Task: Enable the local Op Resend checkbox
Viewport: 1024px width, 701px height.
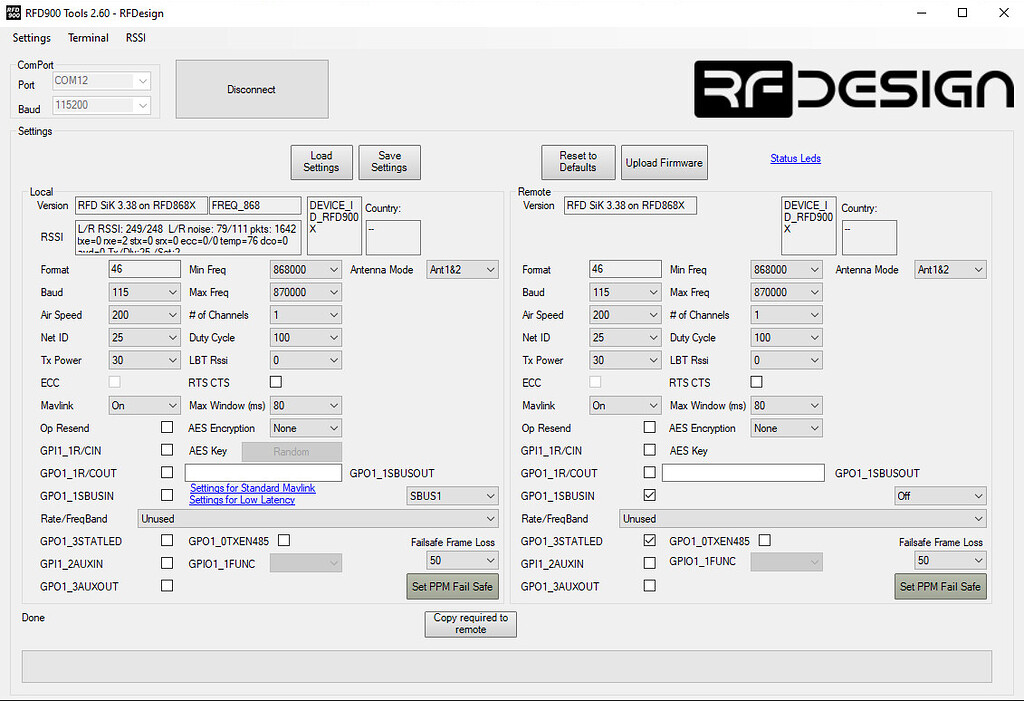Action: click(x=167, y=427)
